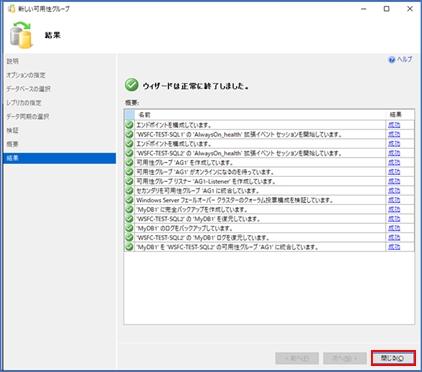Click the database wizard icon in header

pyautogui.click(x=21, y=35)
